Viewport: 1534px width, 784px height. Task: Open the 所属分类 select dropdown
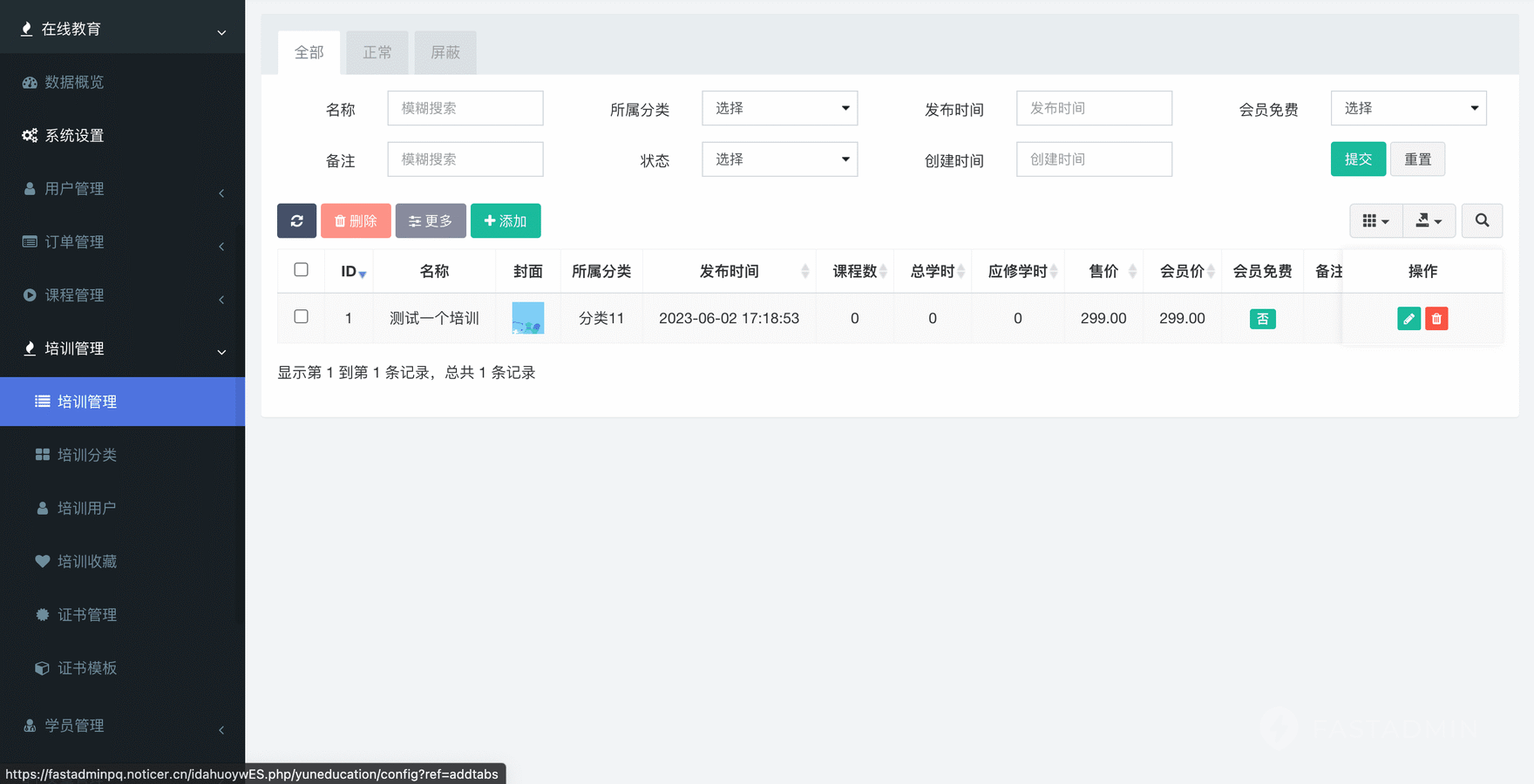(x=779, y=109)
